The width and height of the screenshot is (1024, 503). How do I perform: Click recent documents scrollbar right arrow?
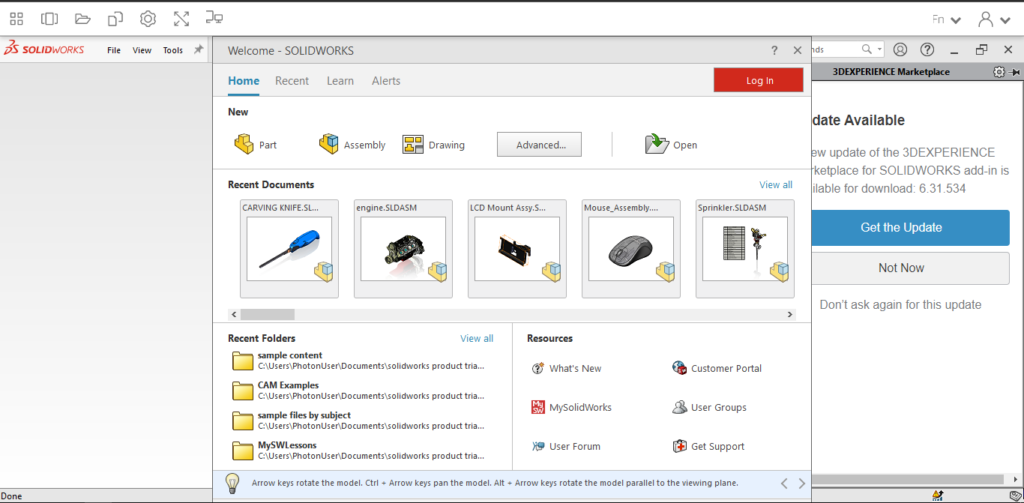[790, 314]
